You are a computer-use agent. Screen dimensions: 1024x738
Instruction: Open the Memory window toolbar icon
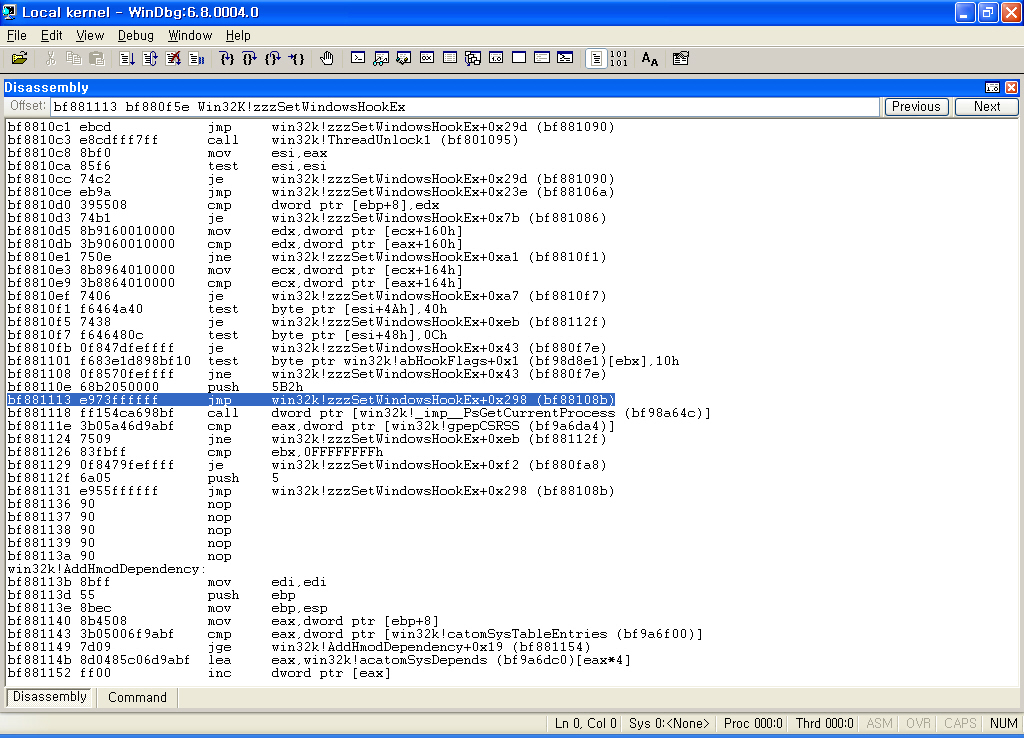(x=450, y=59)
